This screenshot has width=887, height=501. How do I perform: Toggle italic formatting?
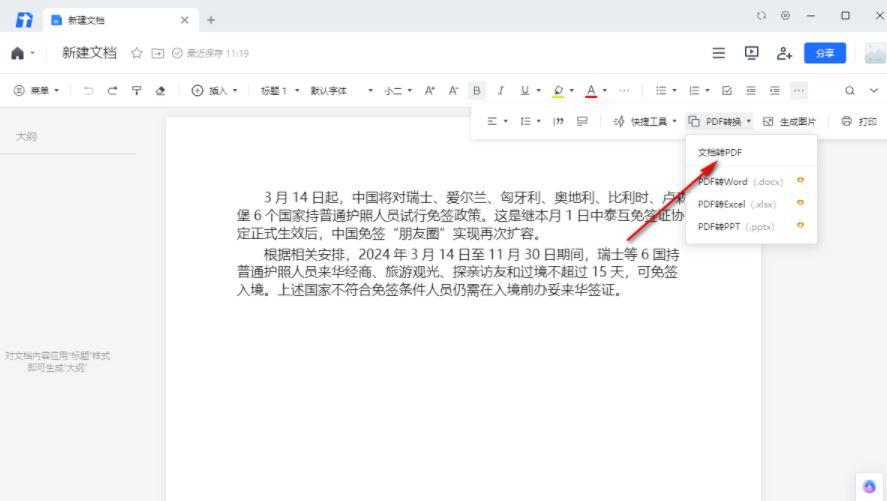[501, 90]
